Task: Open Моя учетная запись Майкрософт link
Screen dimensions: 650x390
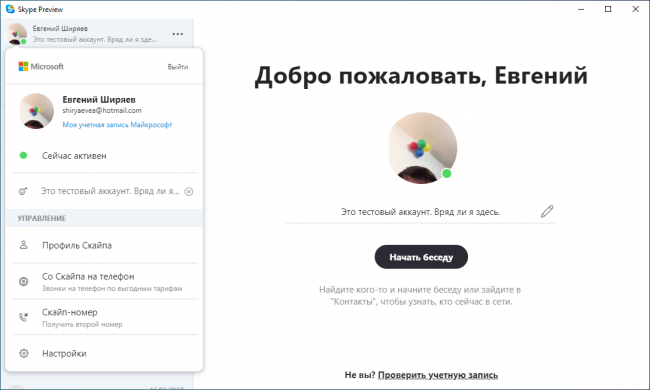Action: 117,125
